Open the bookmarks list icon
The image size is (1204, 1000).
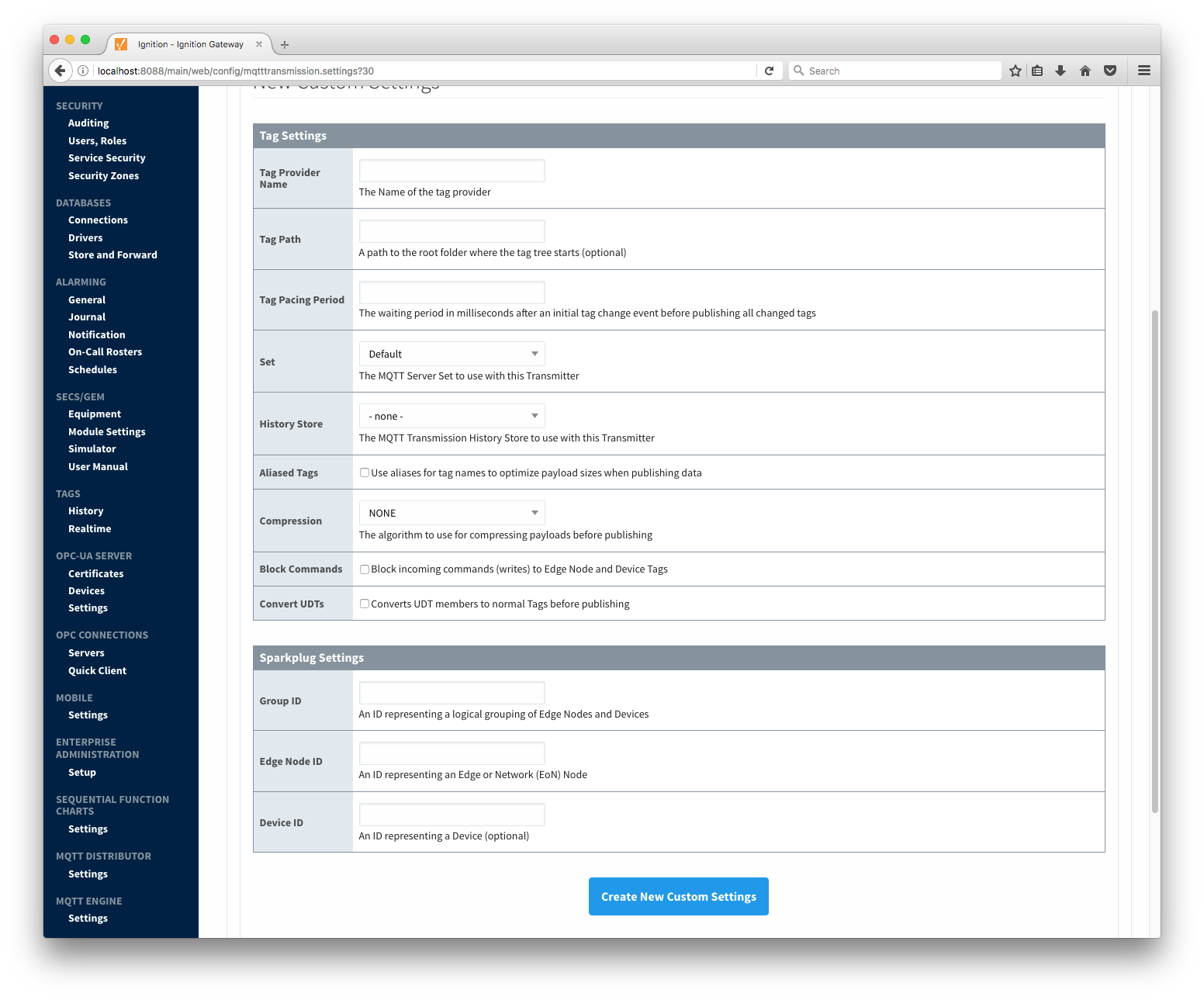pos(1037,71)
